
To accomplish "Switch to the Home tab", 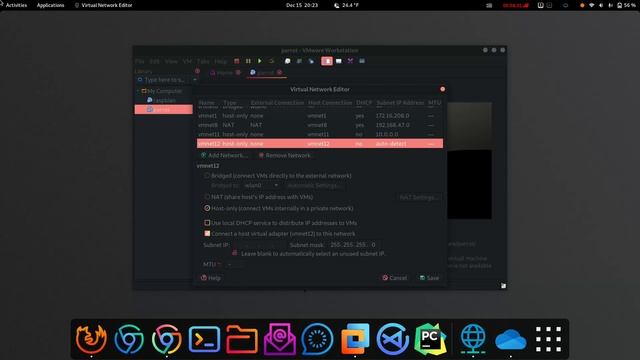I will (224, 73).
